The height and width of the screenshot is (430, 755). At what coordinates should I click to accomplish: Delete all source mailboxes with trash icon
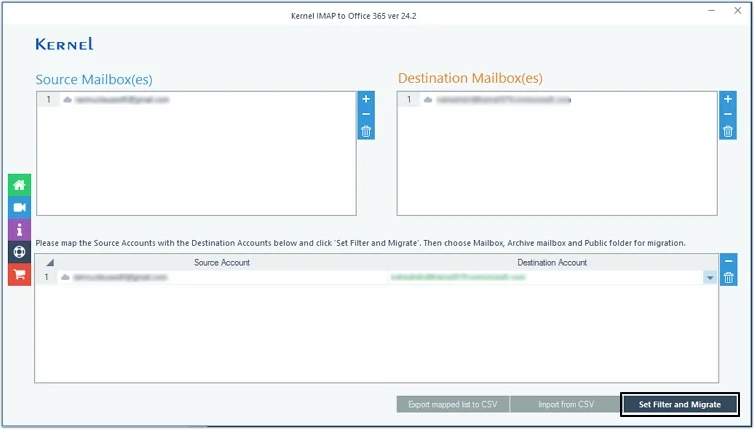coord(366,131)
